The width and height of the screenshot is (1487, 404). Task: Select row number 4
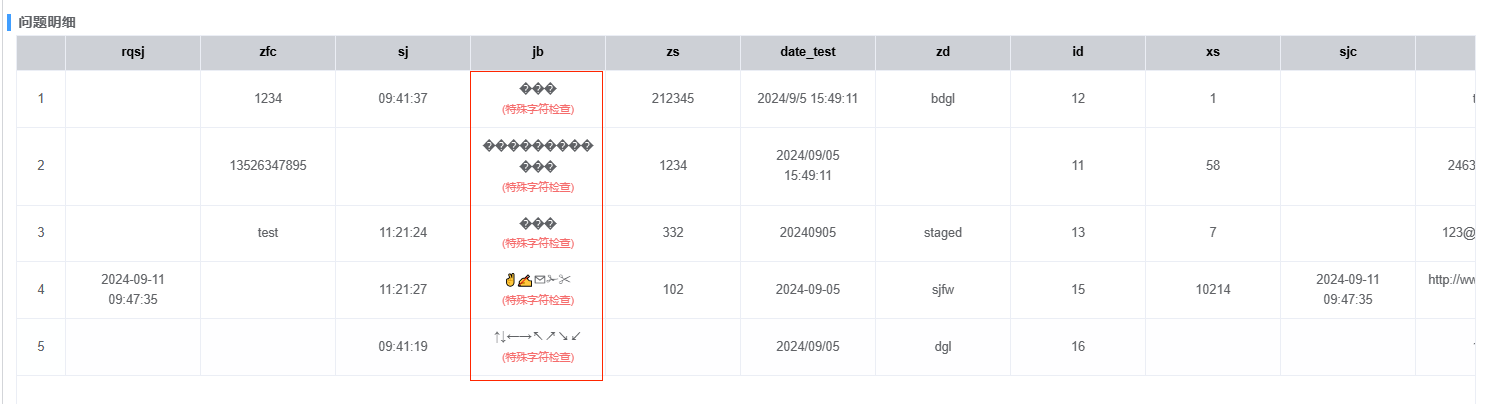[41, 290]
